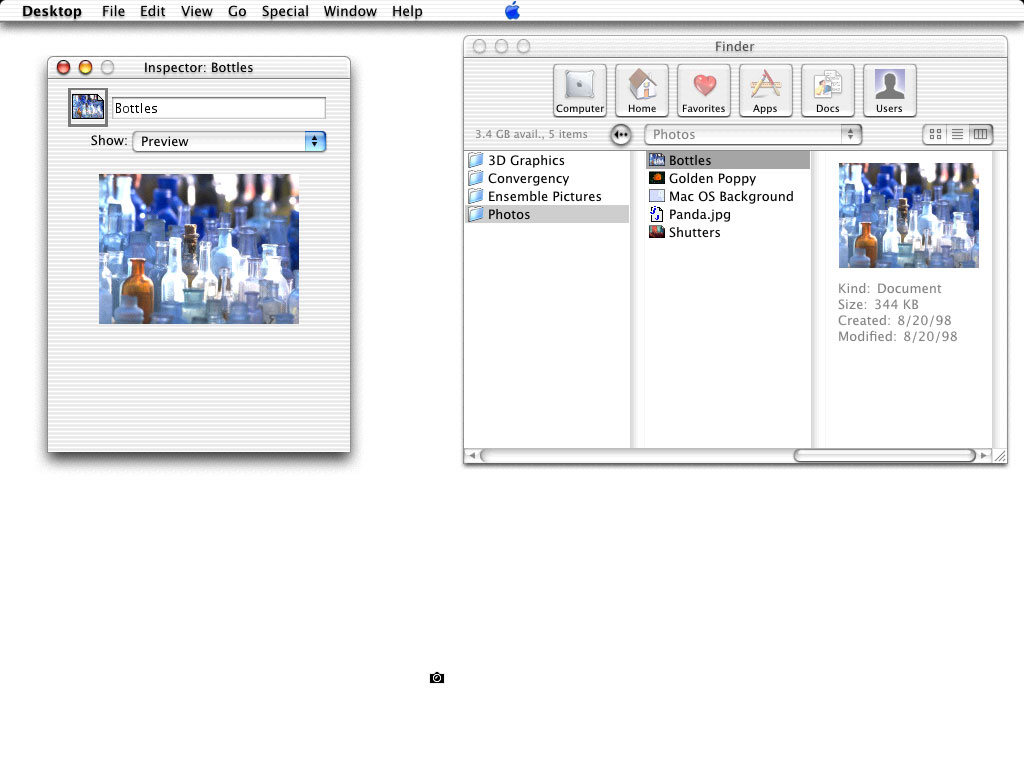1024x768 pixels.
Task: Click the '3.4 GB avail., 5 items' status text
Action: pos(531,134)
